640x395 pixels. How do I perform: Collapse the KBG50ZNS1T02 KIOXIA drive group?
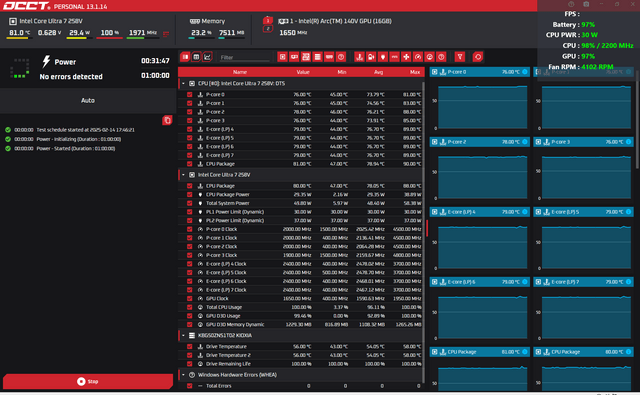pyautogui.click(x=183, y=335)
